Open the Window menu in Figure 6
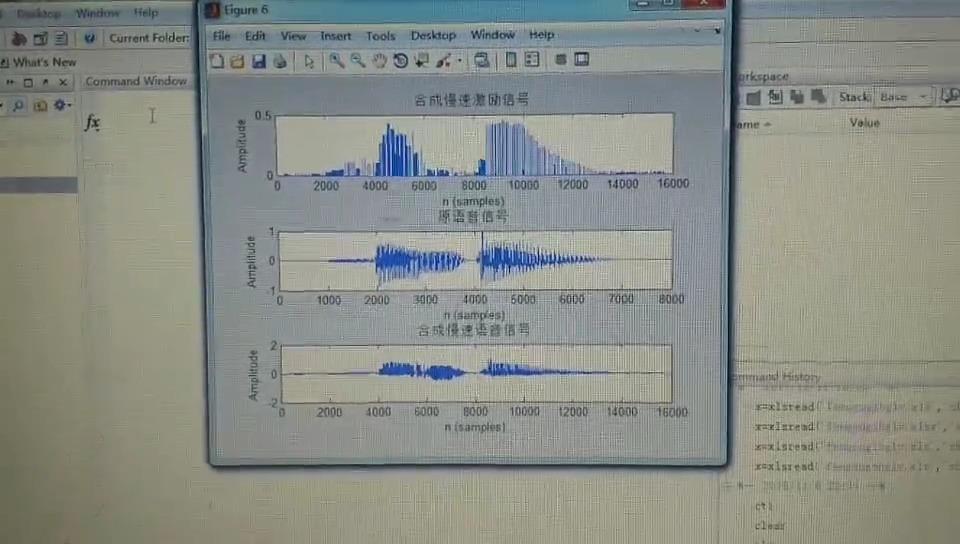Screen dimensions: 960x544 click(x=492, y=35)
